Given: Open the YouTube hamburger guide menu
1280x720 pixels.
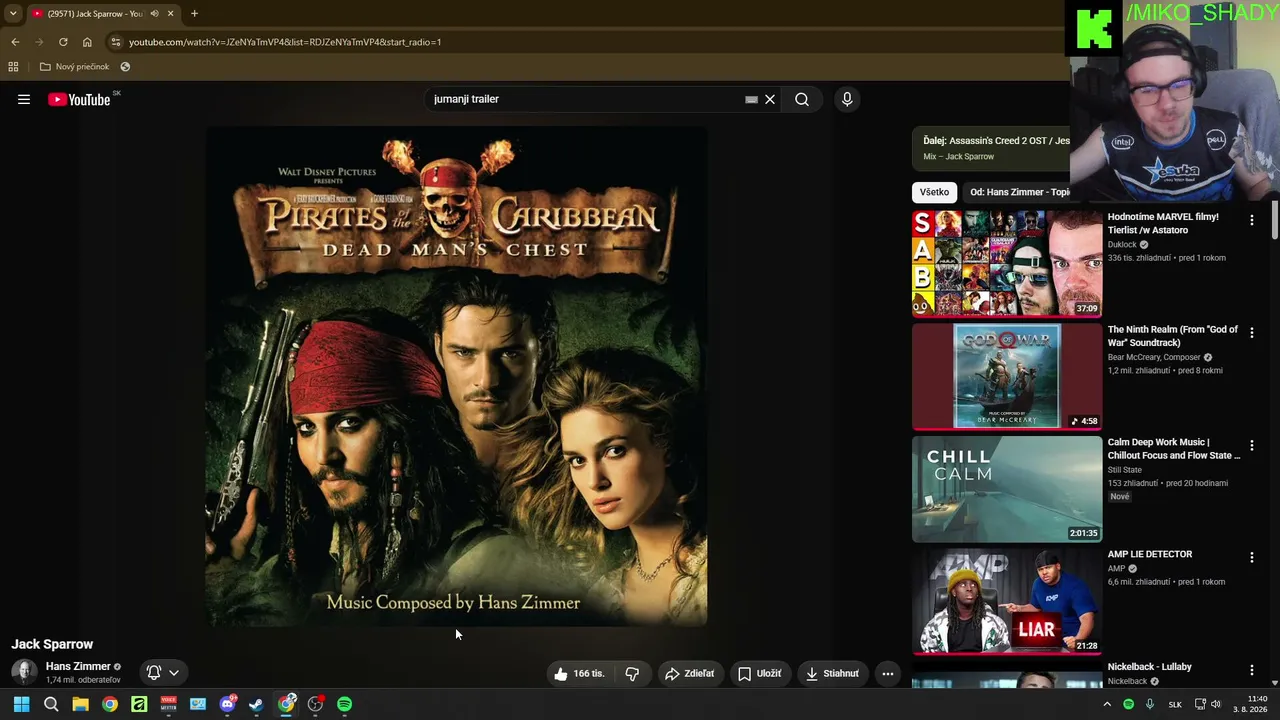Looking at the screenshot, I should (x=24, y=99).
